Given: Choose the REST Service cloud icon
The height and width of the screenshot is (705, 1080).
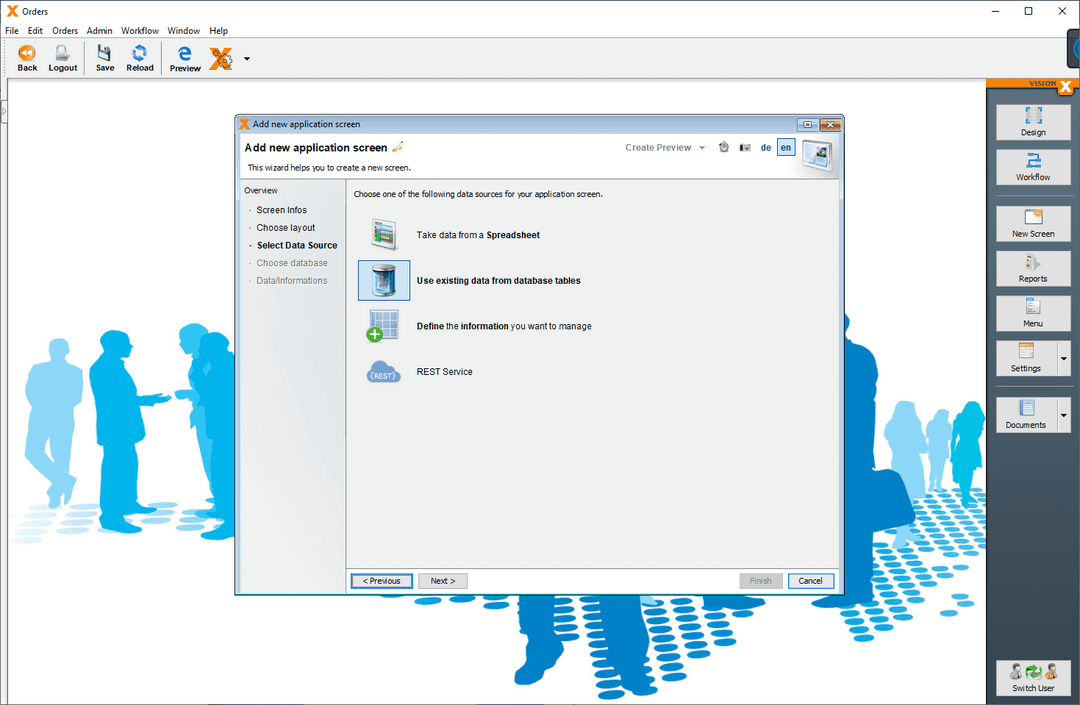Looking at the screenshot, I should click(384, 371).
